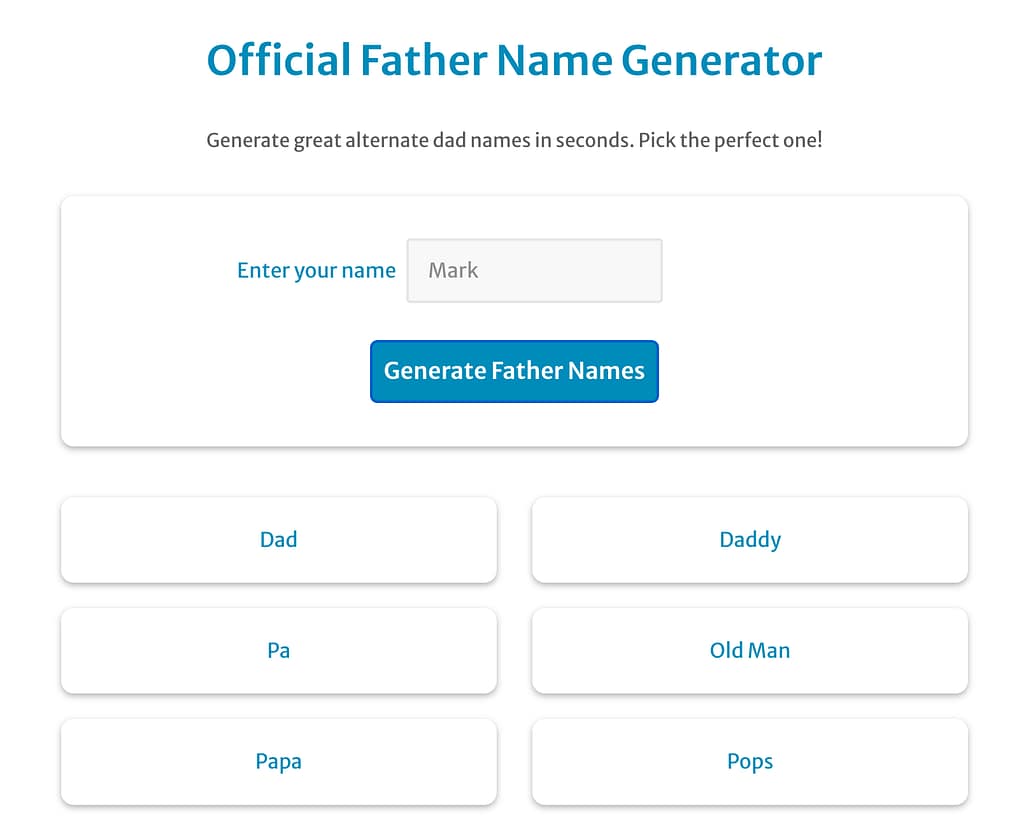Click the Daddy text in the results grid
The height and width of the screenshot is (824, 1024).
click(750, 540)
